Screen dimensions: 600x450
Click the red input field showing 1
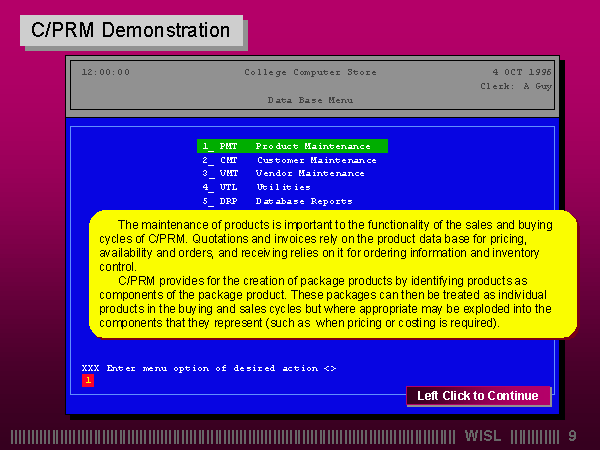click(x=87, y=380)
